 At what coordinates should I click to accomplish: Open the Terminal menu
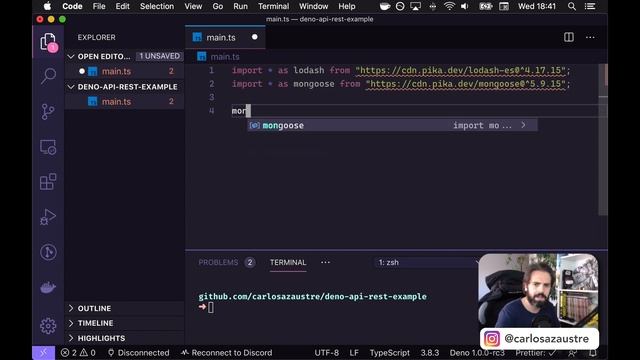[x=273, y=7]
